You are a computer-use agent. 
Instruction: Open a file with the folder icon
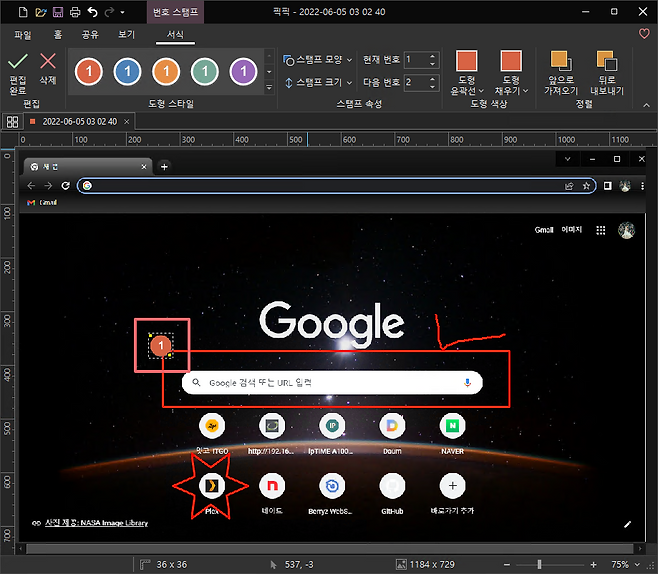[x=41, y=12]
